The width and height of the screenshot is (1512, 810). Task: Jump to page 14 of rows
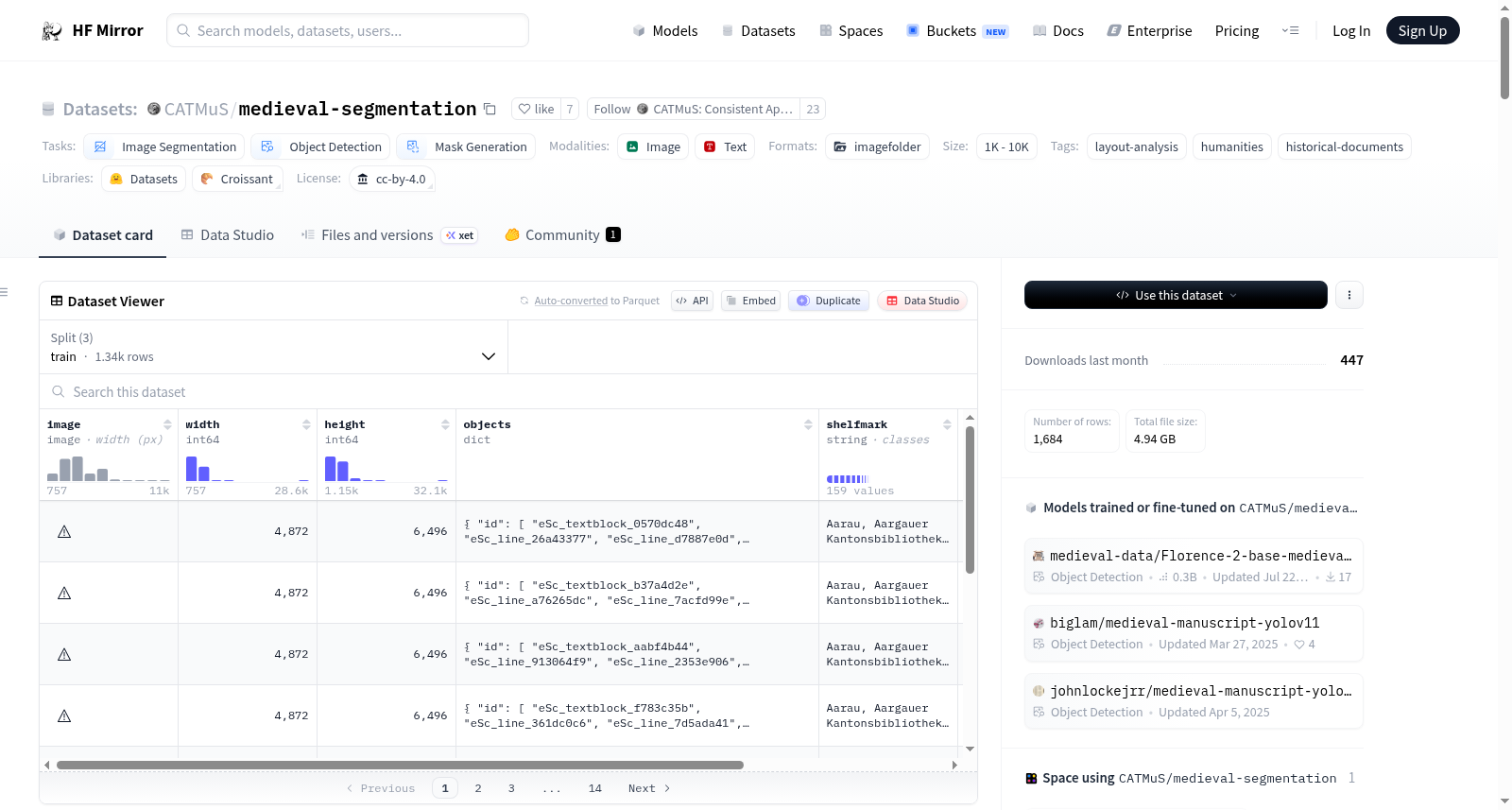pos(595,788)
